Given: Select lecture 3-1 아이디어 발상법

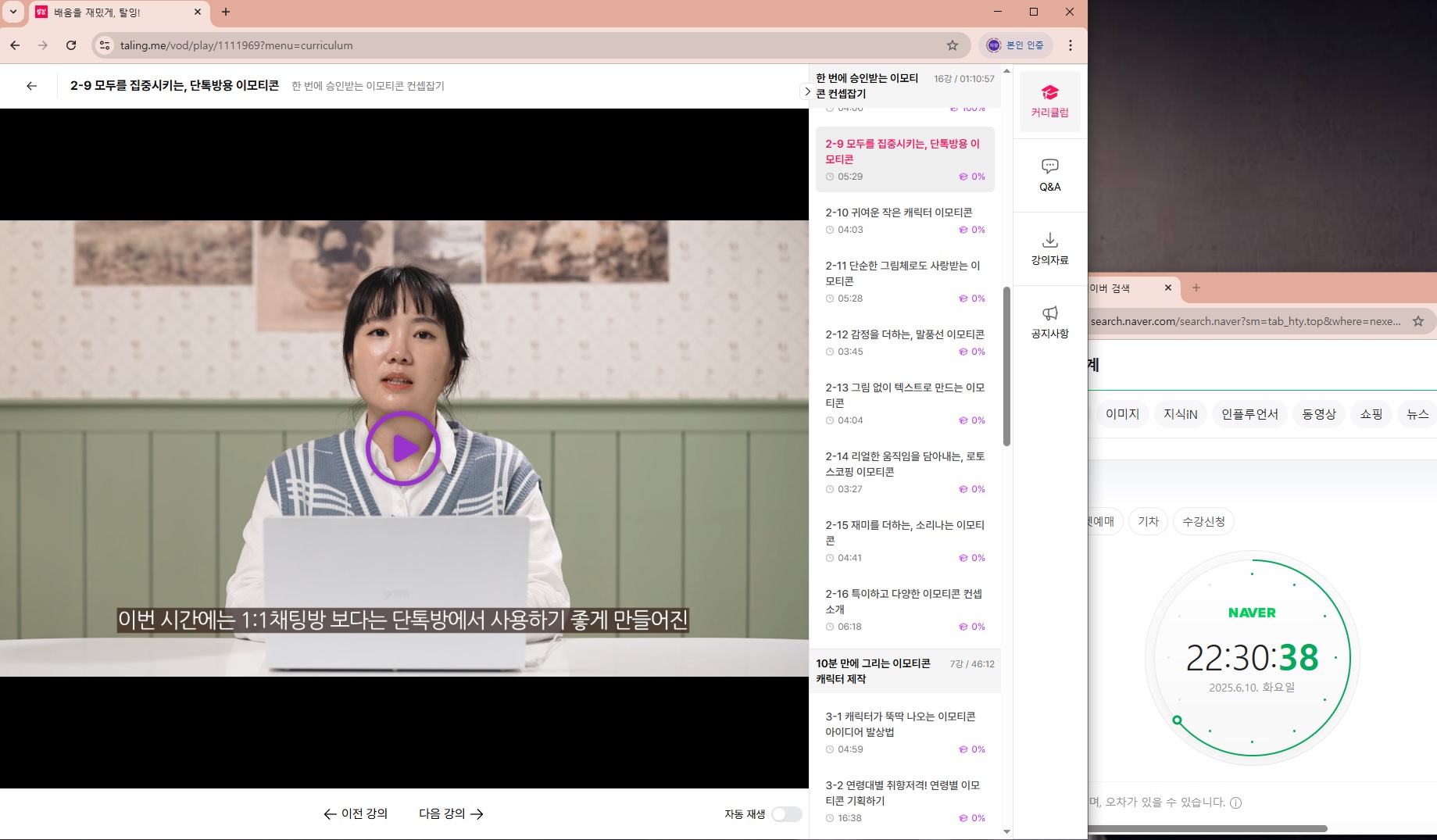Looking at the screenshot, I should click(905, 732).
